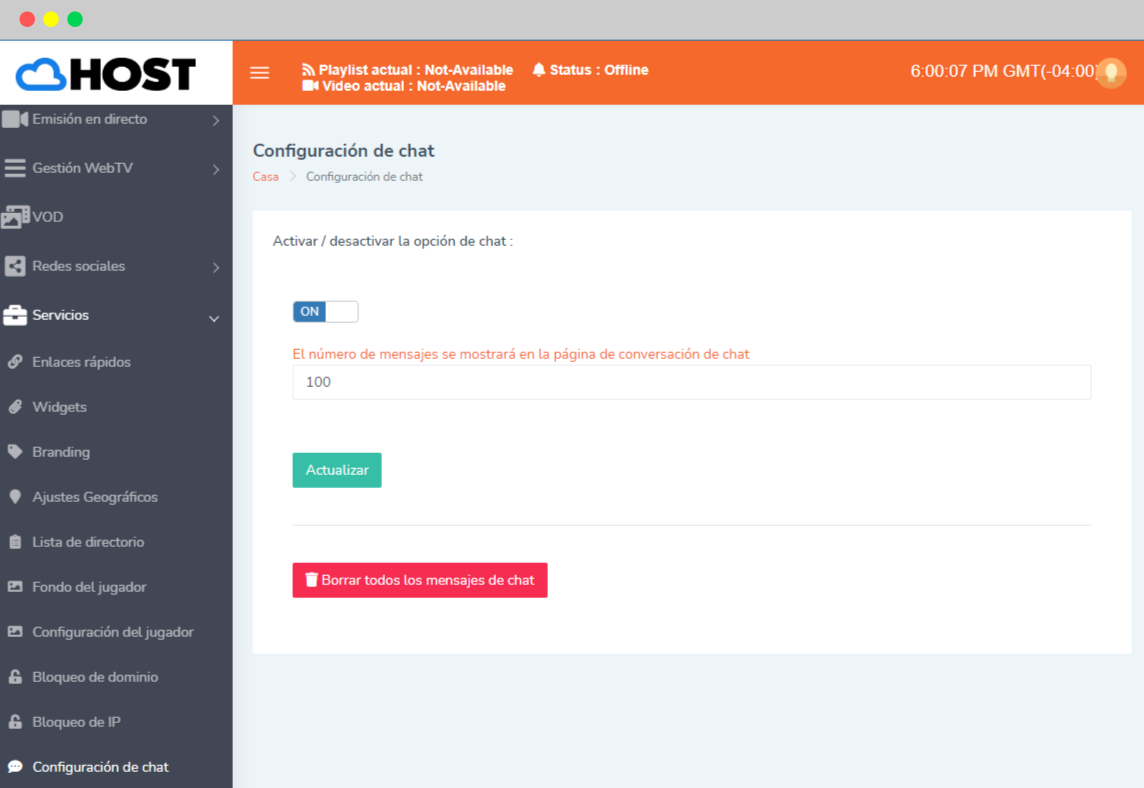Click the image icon beside Fondo del jugador
The width and height of the screenshot is (1144, 788).
pos(15,587)
